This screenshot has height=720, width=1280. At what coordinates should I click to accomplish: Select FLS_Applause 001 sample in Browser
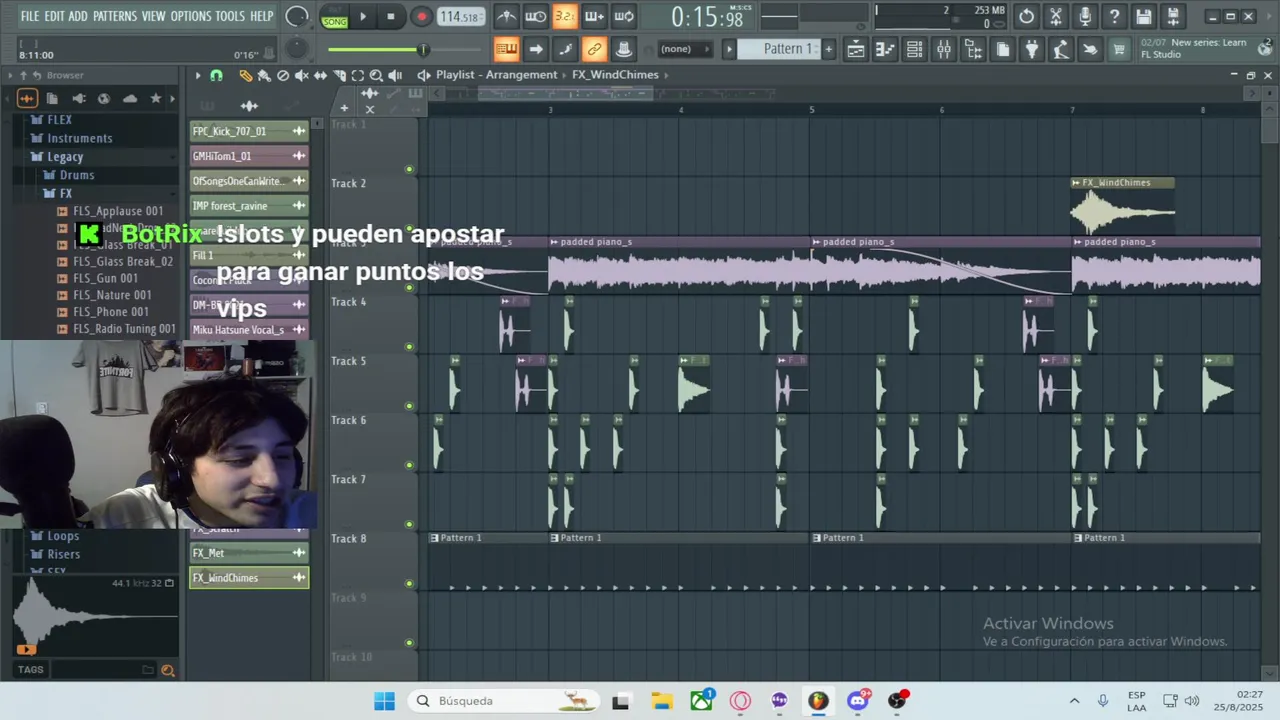point(117,211)
